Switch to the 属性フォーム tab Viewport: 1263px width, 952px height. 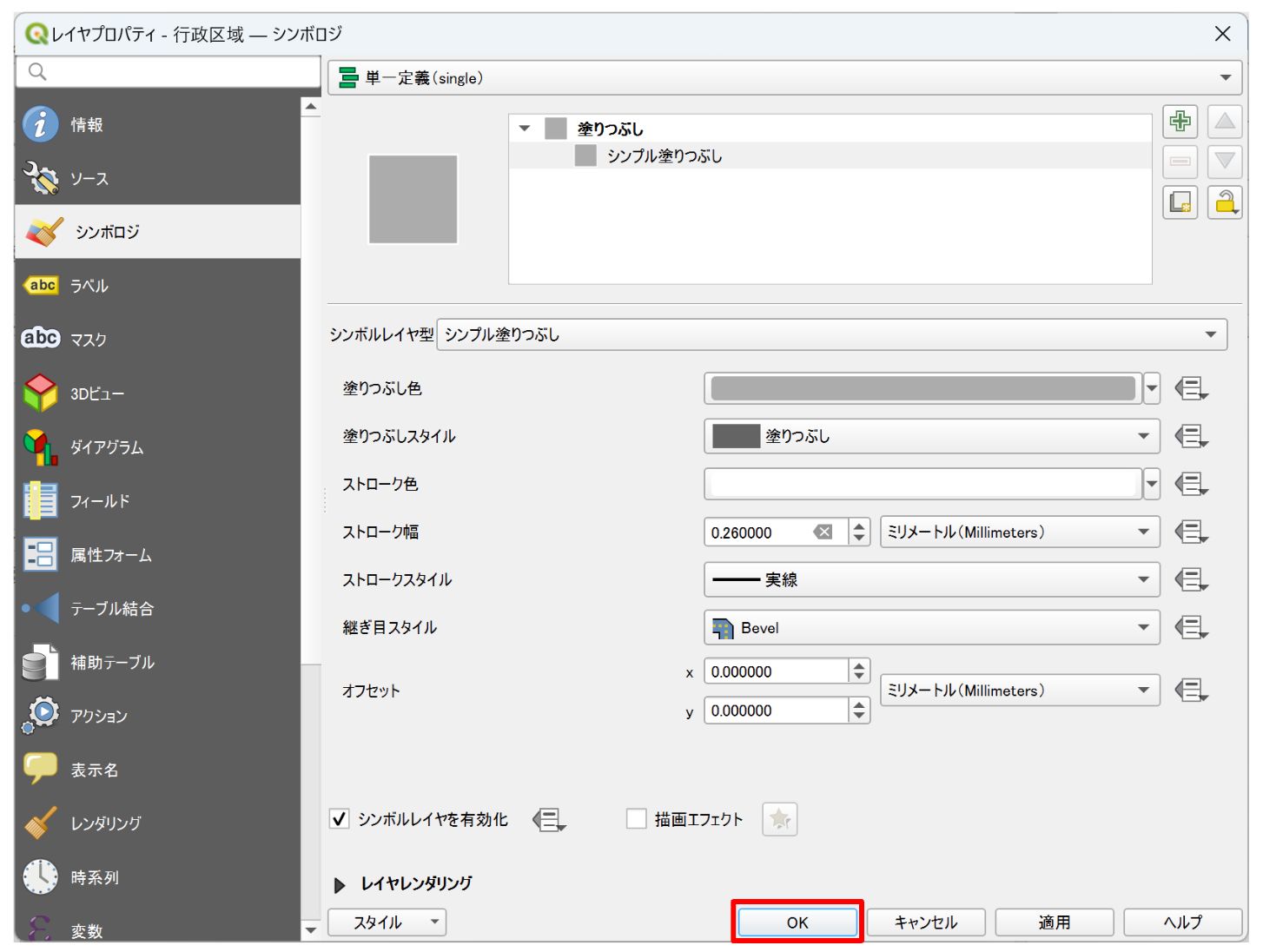tap(158, 555)
